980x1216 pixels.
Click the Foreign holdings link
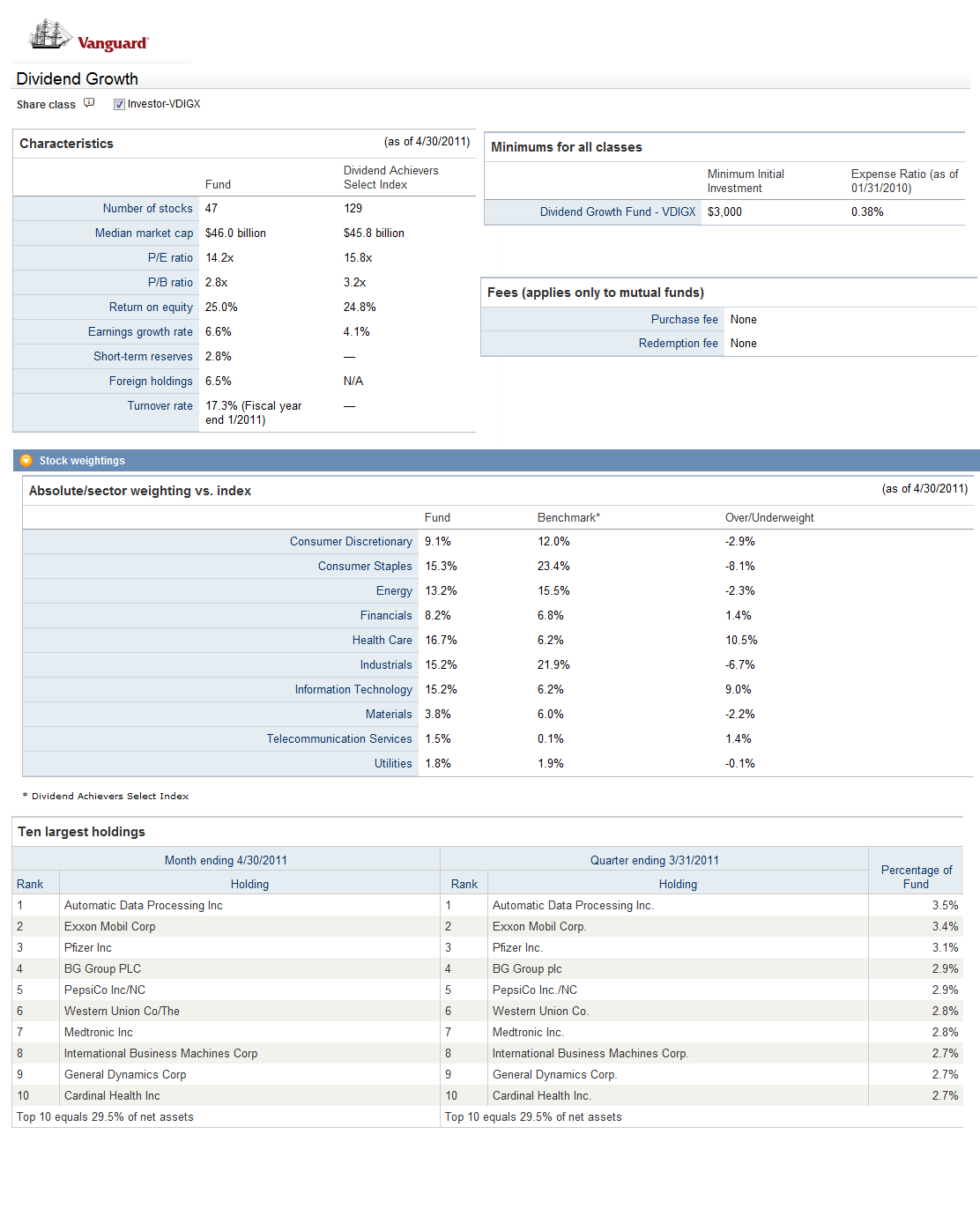coord(148,381)
